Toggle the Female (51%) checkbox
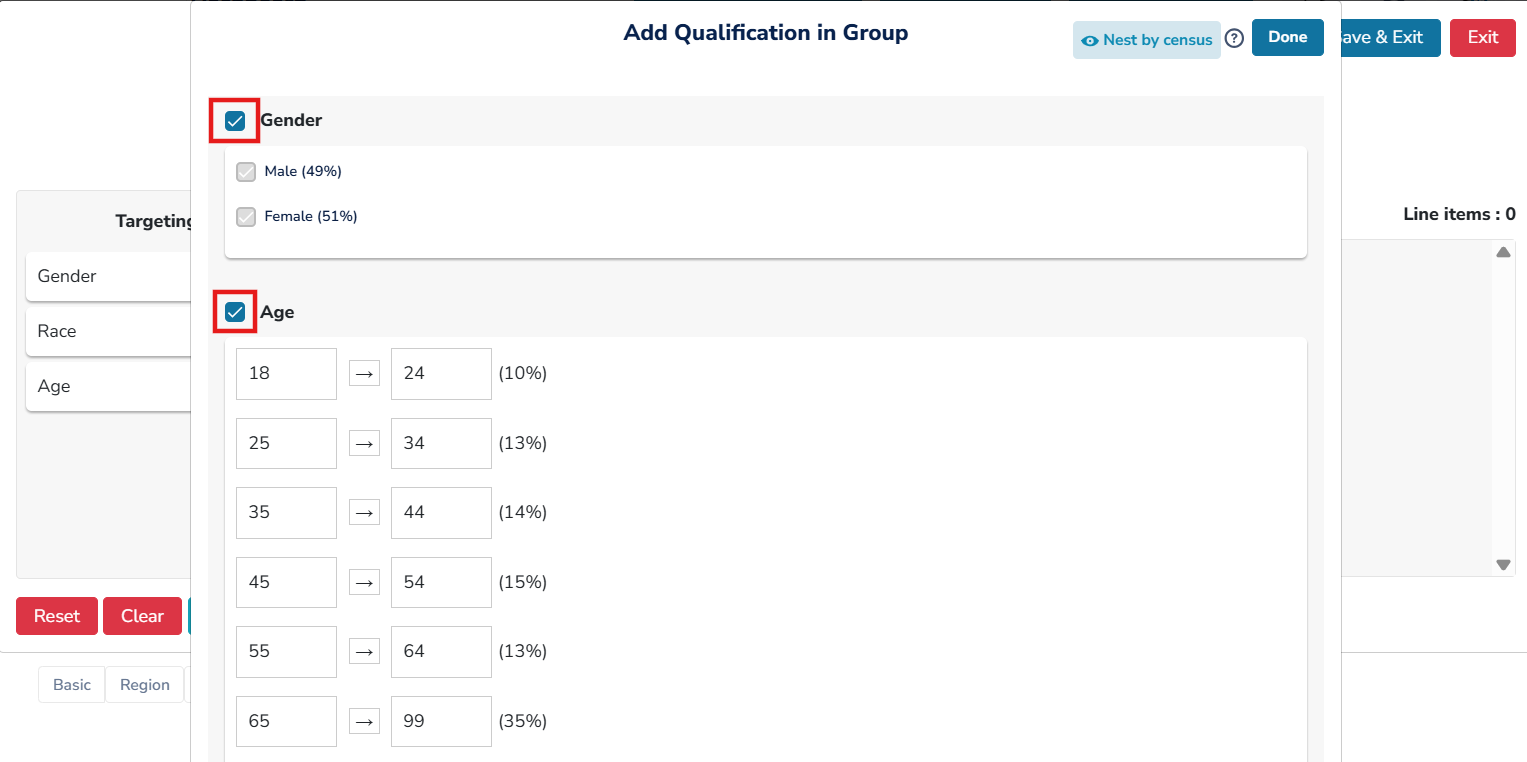The image size is (1527, 762). 246,217
